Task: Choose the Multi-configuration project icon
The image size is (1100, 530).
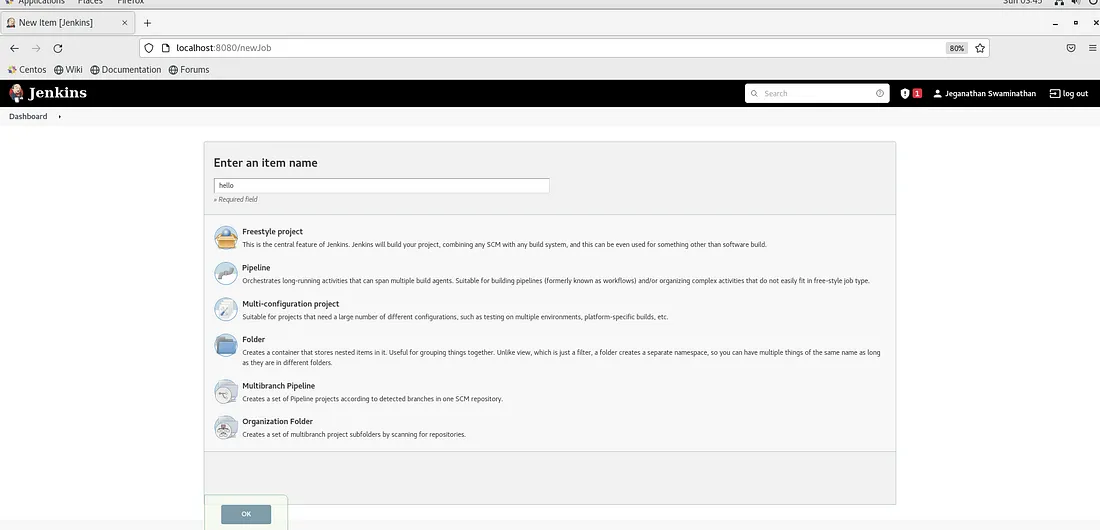Action: (226, 310)
